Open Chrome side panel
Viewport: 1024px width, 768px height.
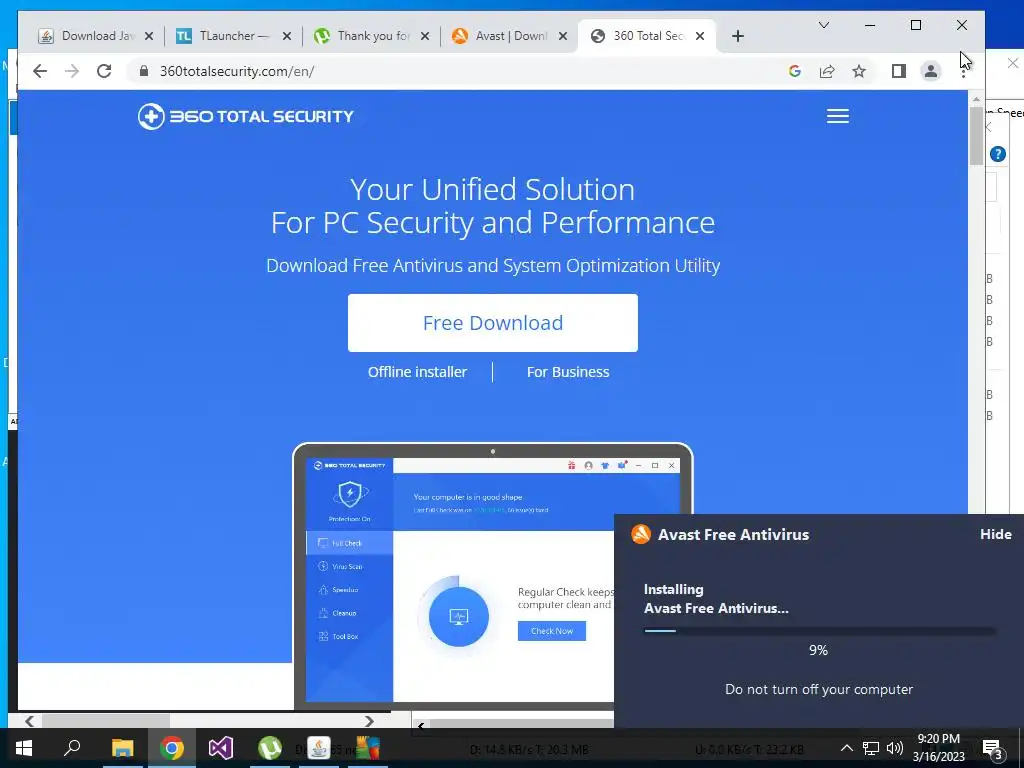pos(899,71)
